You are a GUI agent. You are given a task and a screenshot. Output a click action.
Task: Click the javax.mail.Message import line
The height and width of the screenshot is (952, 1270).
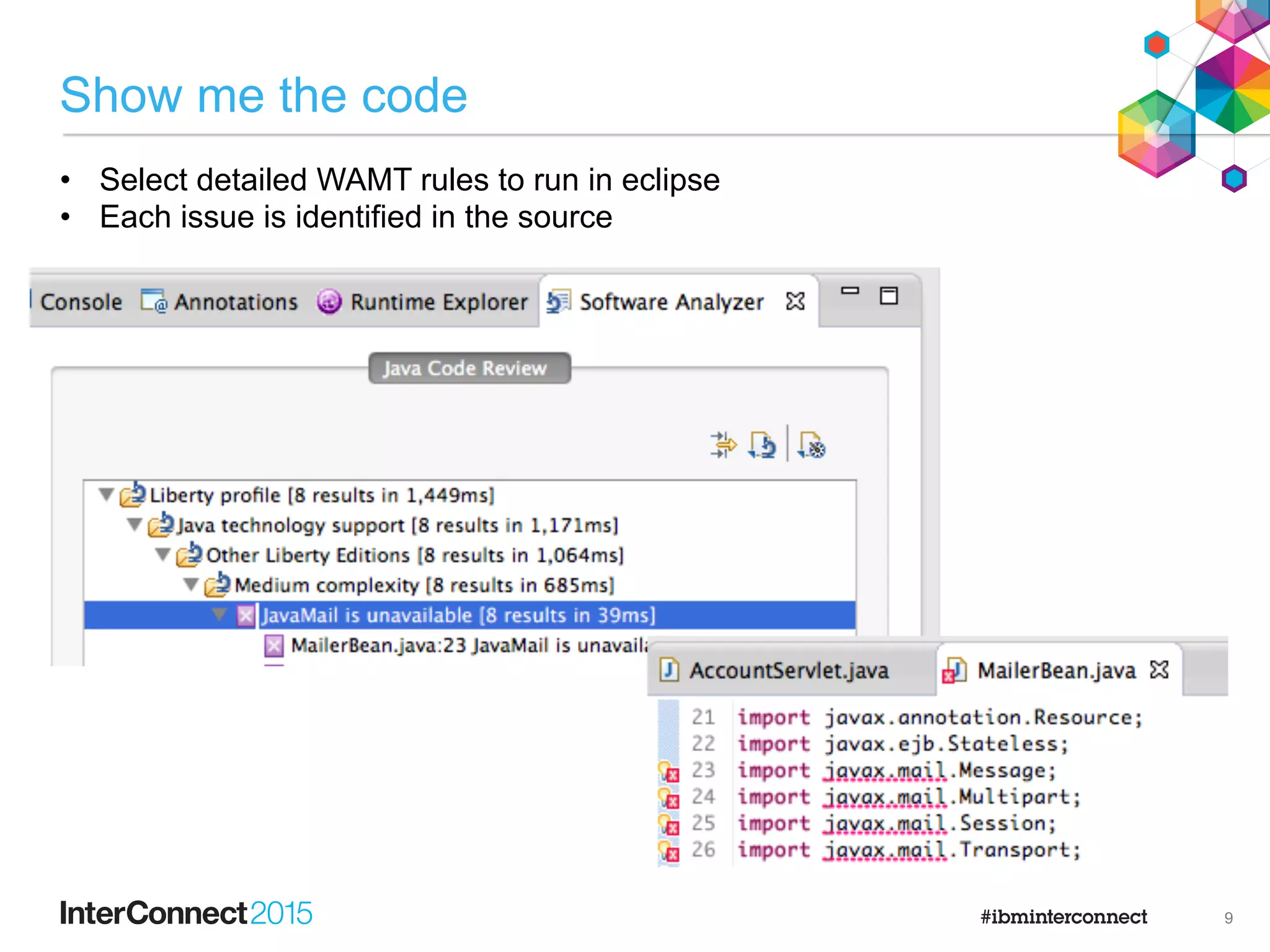tap(896, 770)
